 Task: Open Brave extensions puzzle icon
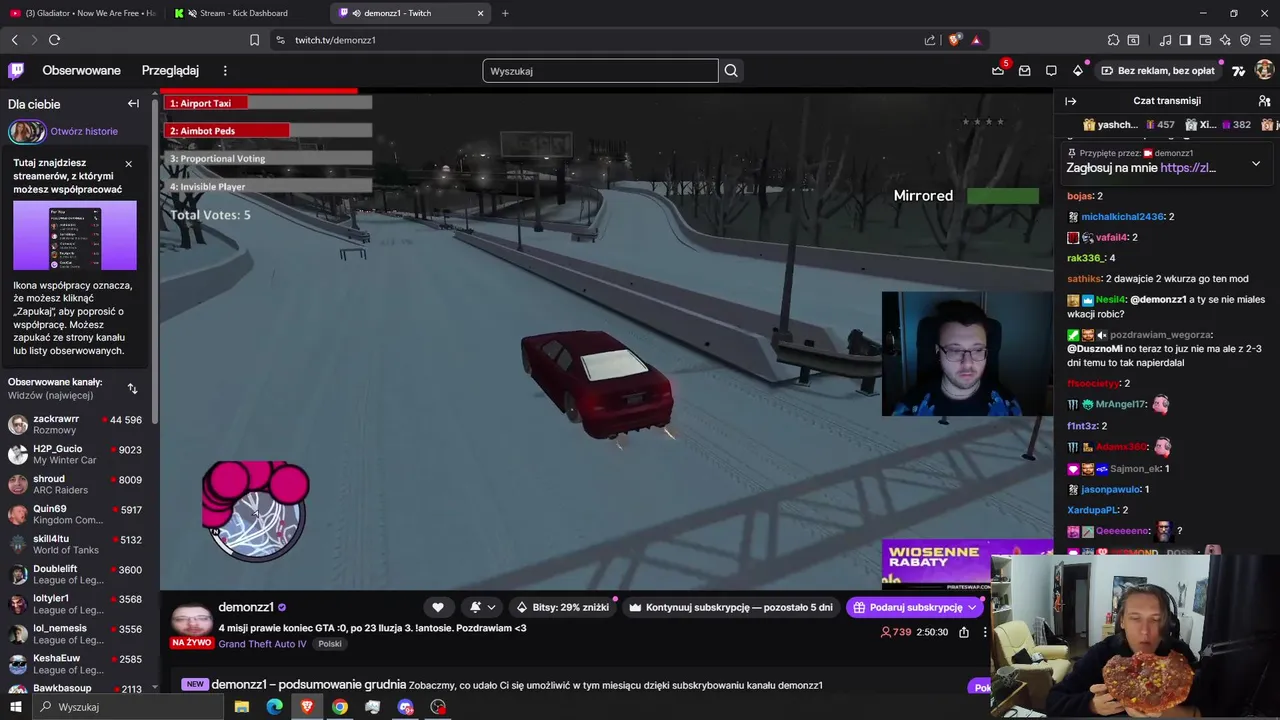point(1113,40)
